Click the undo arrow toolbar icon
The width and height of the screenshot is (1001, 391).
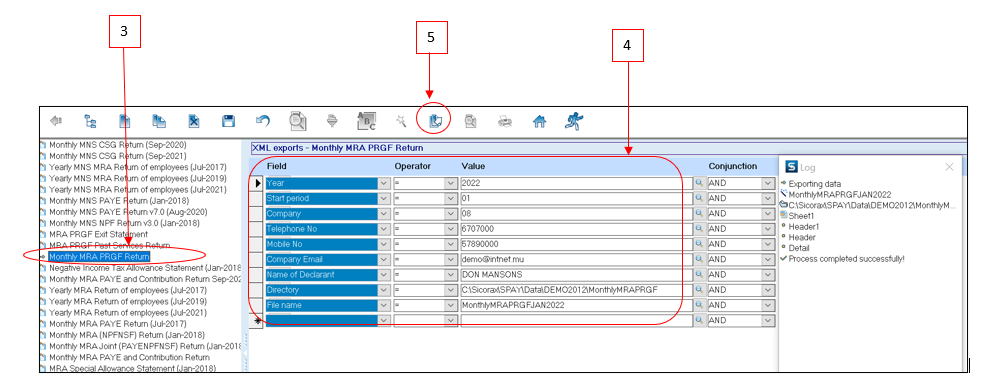(x=262, y=120)
